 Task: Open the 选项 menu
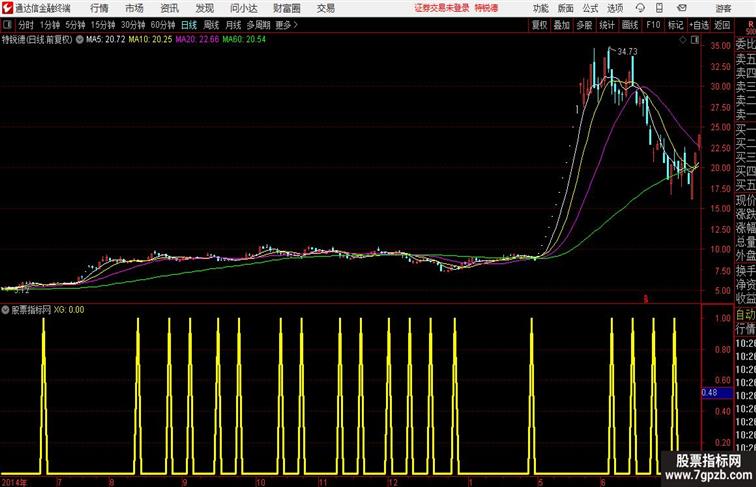point(615,8)
